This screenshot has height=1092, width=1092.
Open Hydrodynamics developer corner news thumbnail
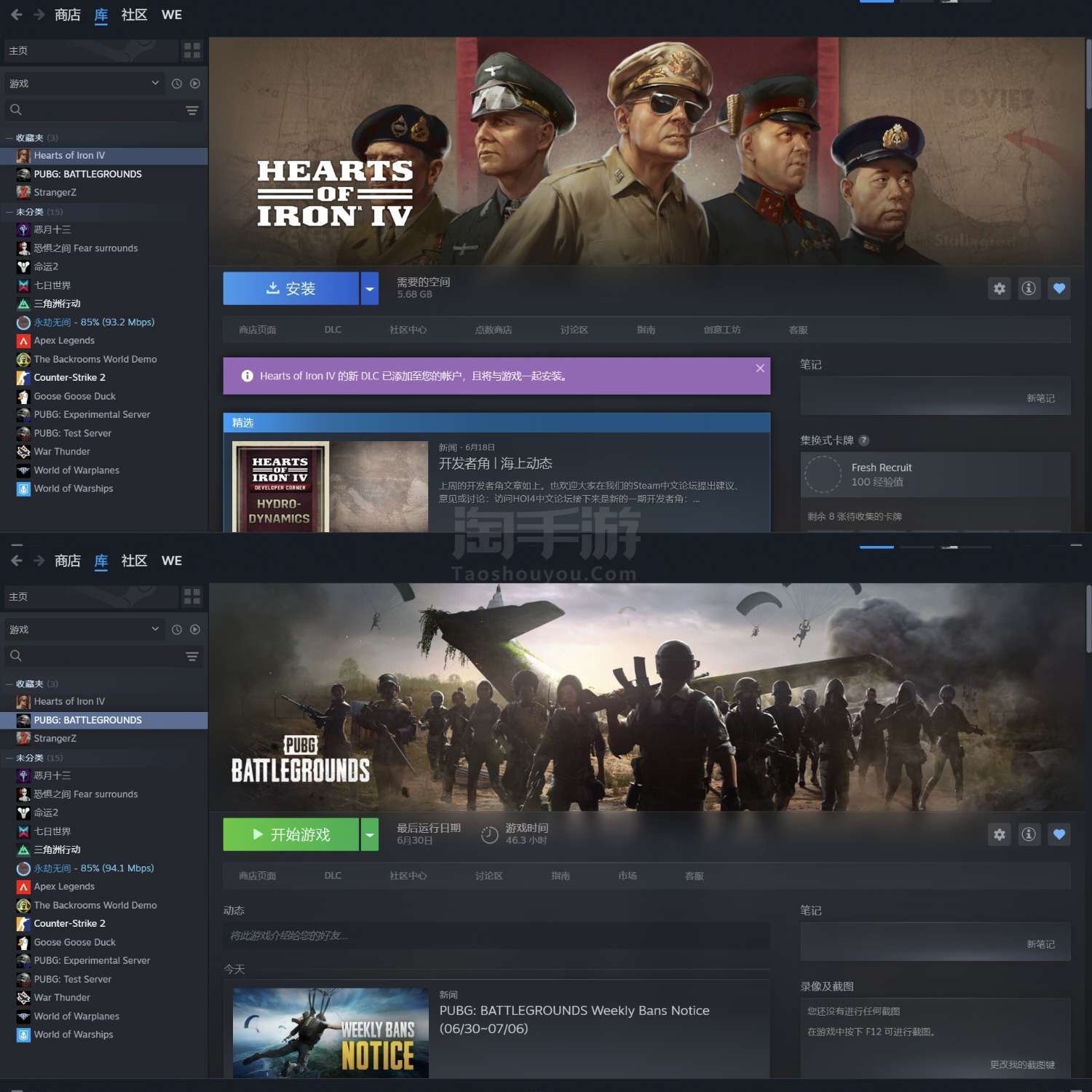pyautogui.click(x=331, y=486)
